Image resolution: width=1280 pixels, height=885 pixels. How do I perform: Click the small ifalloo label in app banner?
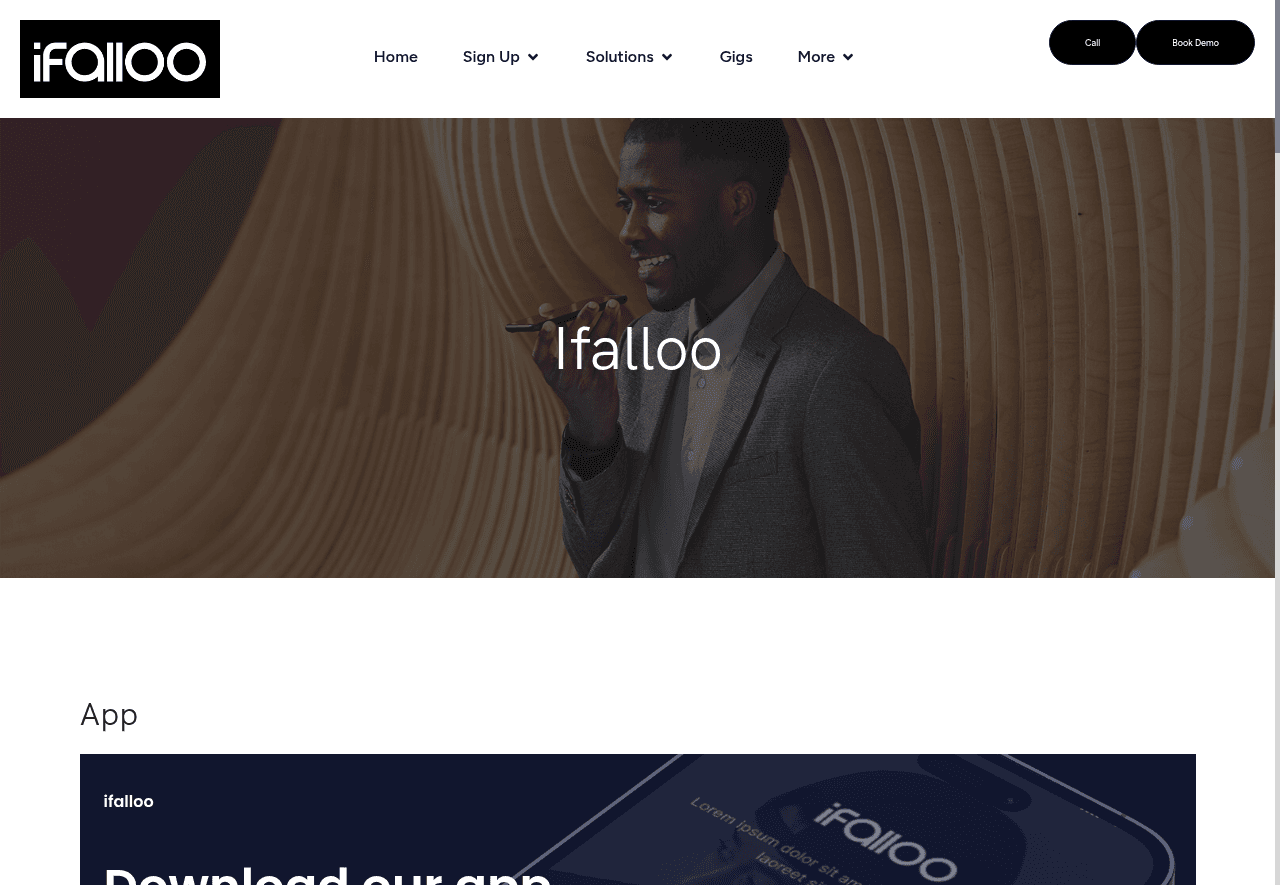[x=128, y=801]
